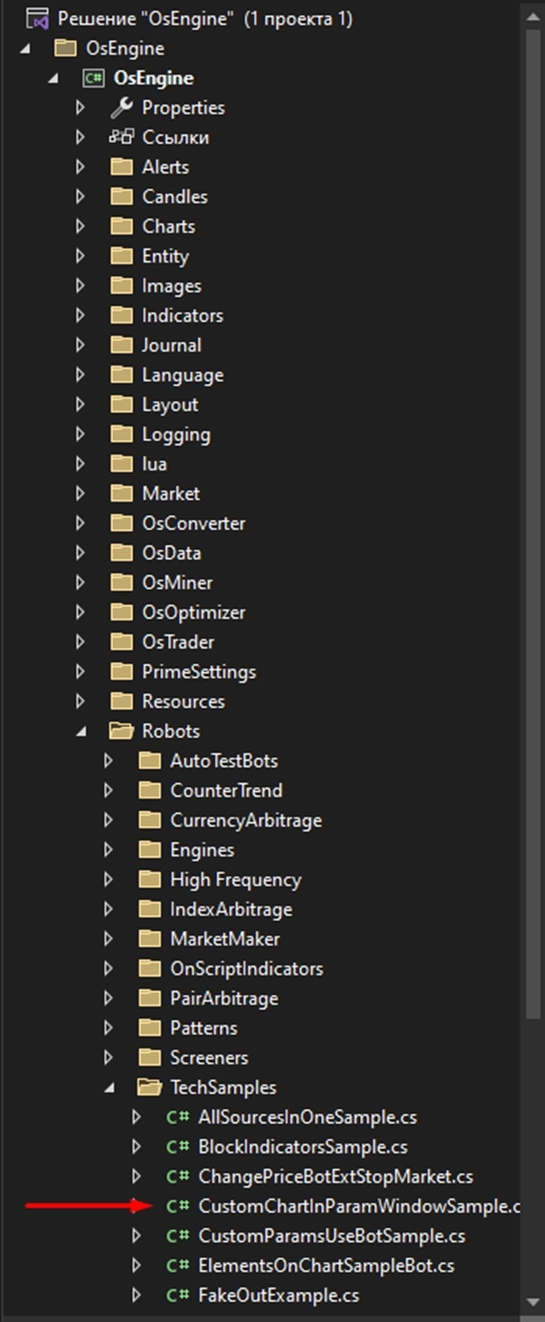Click the folder icon beside OsOptimizer
This screenshot has height=1322, width=545.
121,612
